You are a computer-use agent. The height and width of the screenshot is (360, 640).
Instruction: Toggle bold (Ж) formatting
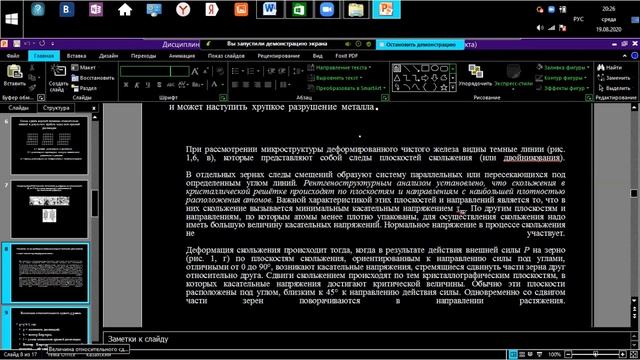click(x=126, y=85)
